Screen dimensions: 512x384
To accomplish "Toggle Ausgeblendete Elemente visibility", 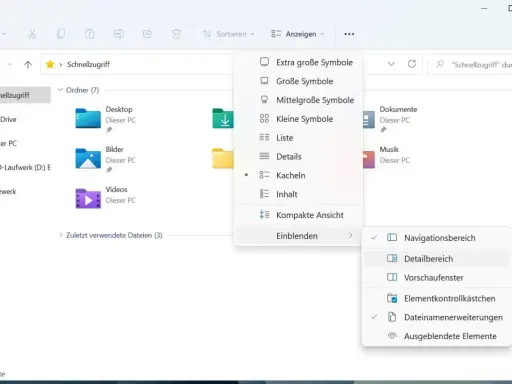I will point(437,336).
